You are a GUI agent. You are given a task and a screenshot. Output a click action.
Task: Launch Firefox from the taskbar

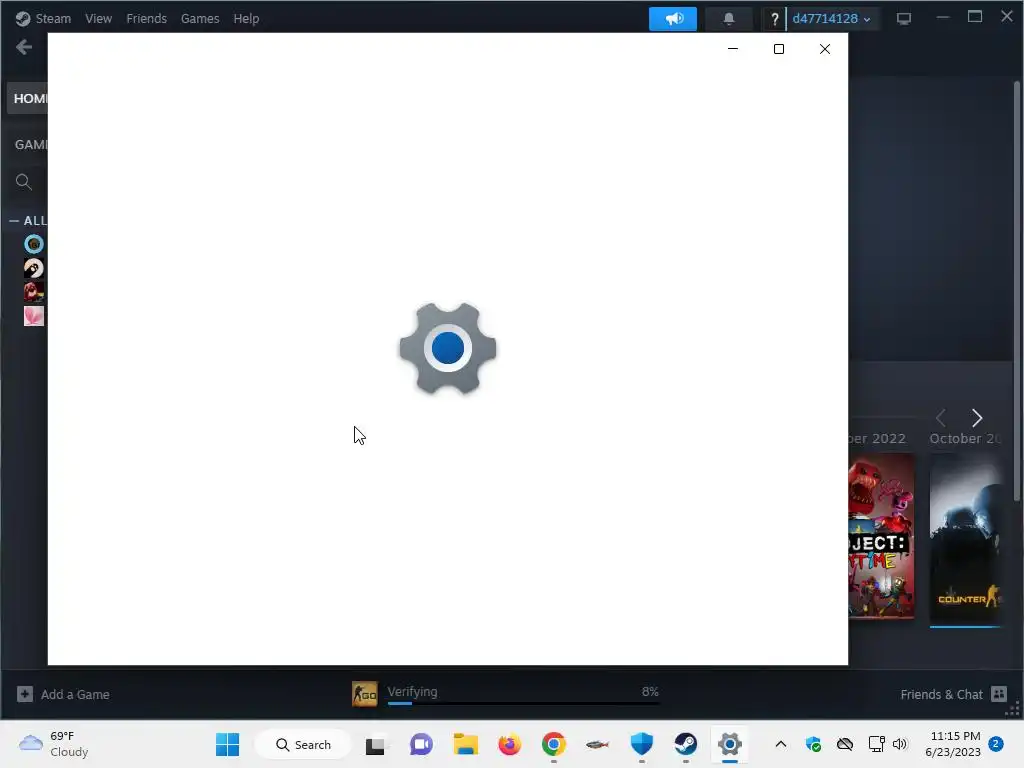pyautogui.click(x=509, y=744)
